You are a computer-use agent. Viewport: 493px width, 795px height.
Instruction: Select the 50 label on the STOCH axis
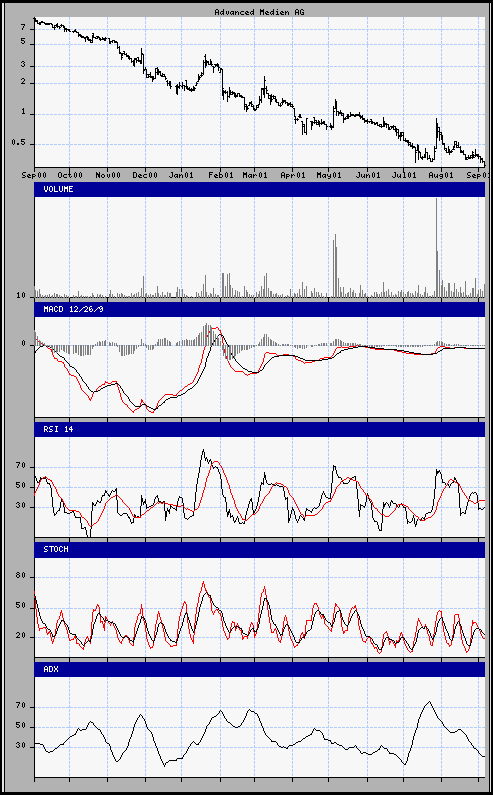(21, 606)
